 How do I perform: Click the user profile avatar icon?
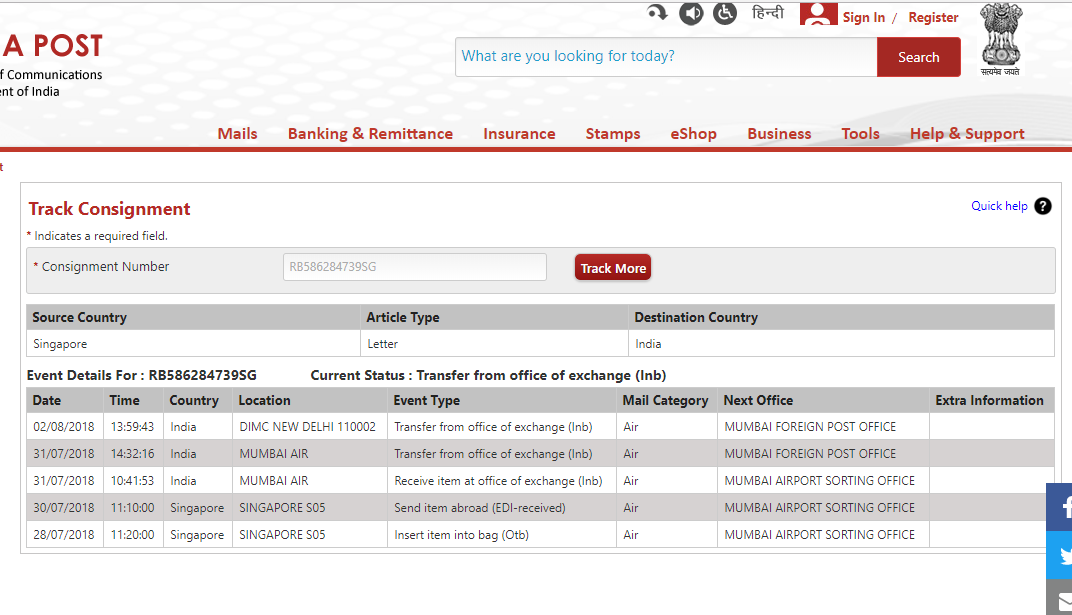(x=818, y=14)
